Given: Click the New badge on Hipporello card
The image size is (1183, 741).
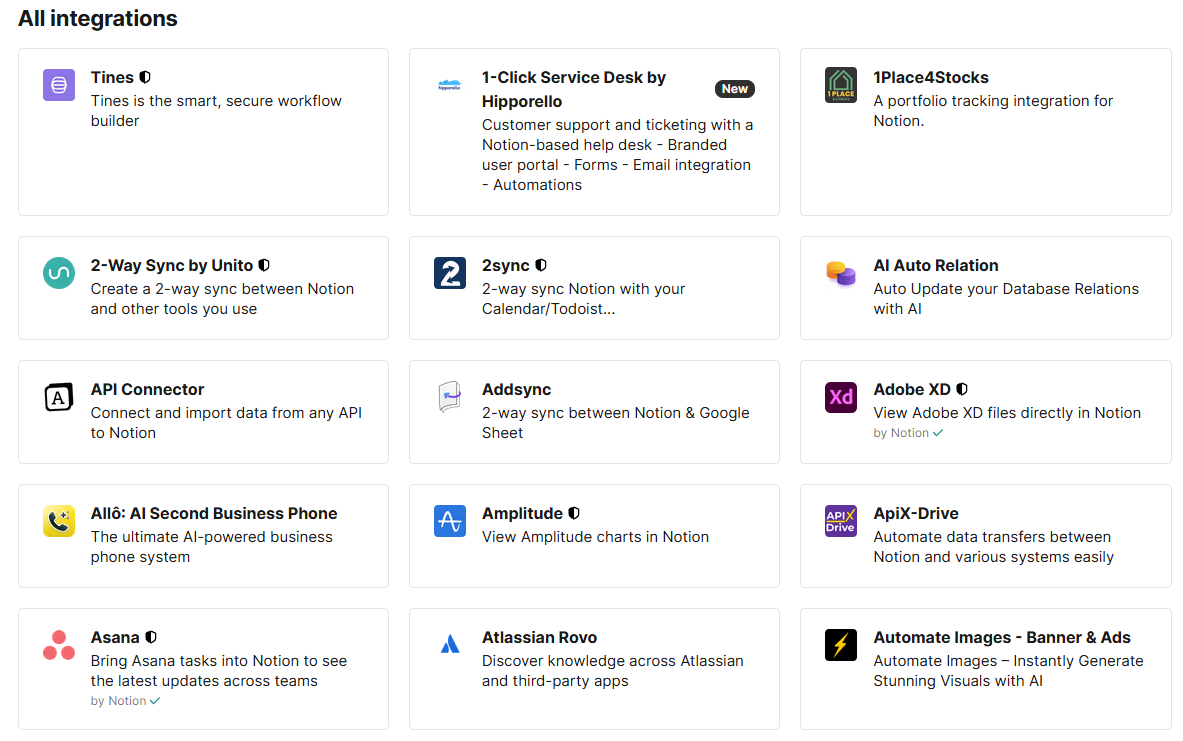Looking at the screenshot, I should tap(735, 88).
